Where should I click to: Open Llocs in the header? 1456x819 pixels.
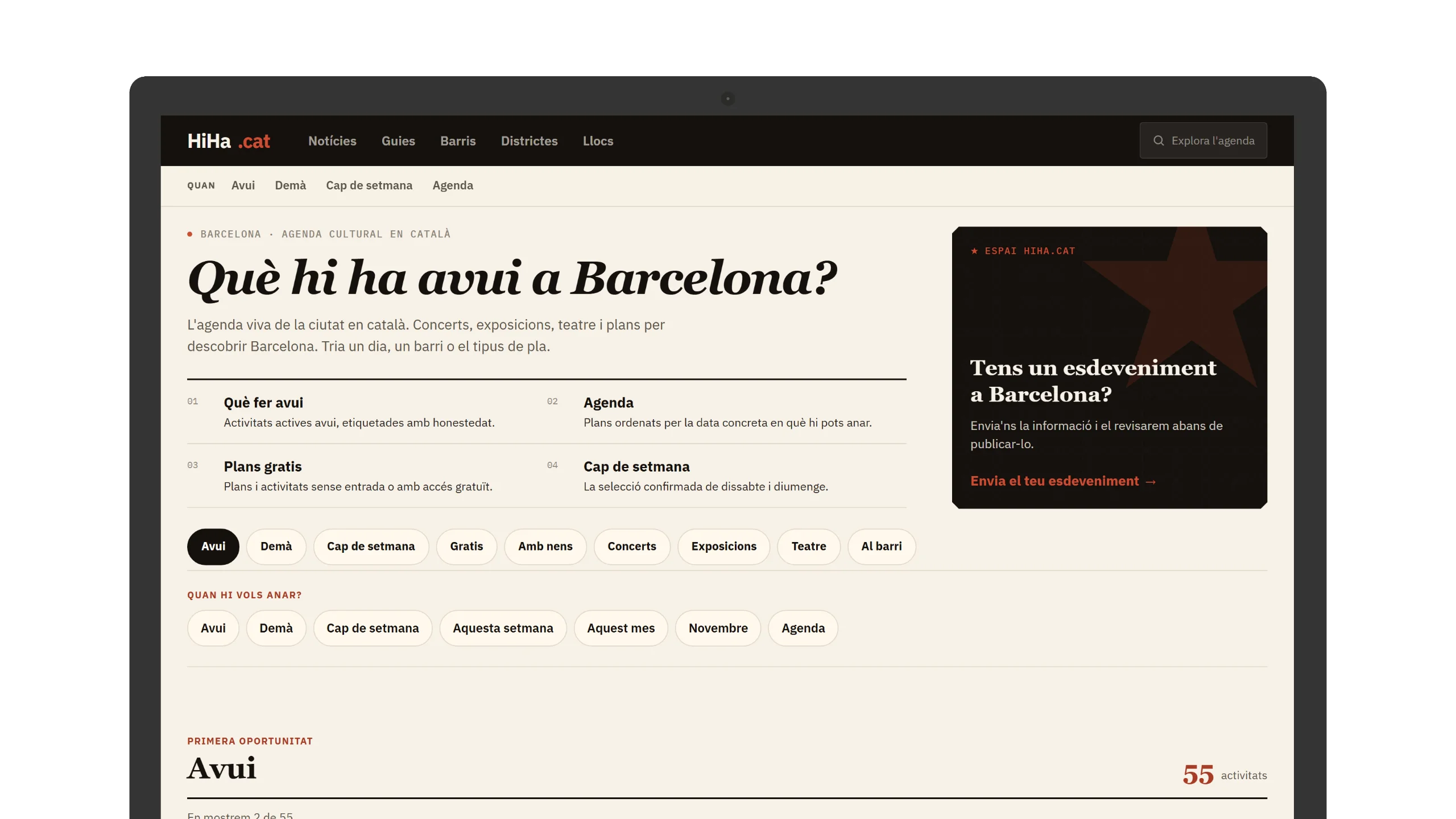click(598, 141)
